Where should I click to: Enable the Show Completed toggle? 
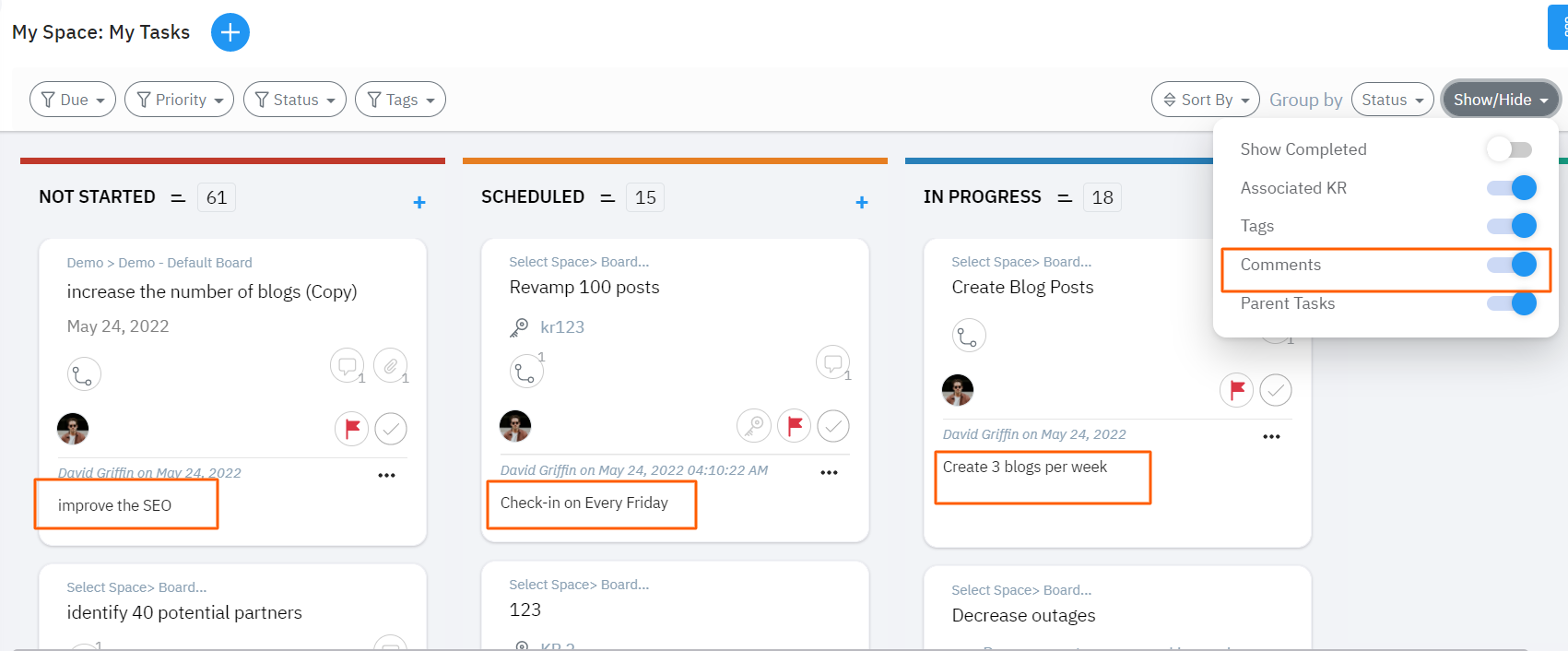(1509, 149)
